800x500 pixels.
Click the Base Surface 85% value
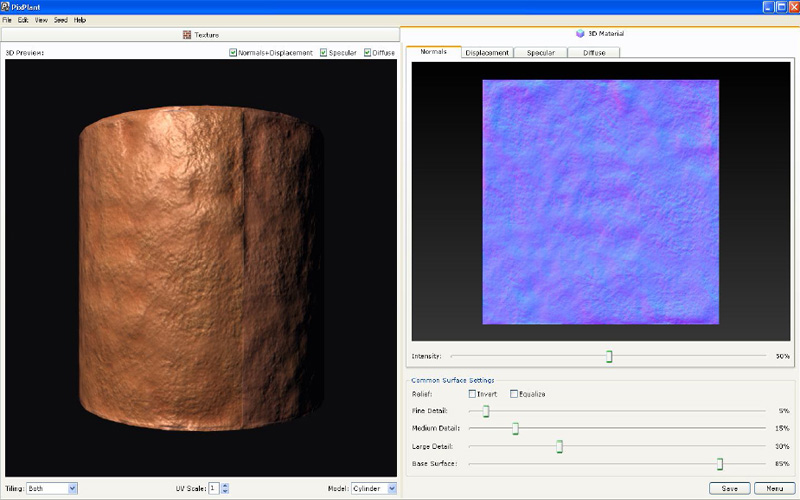pyautogui.click(x=782, y=464)
